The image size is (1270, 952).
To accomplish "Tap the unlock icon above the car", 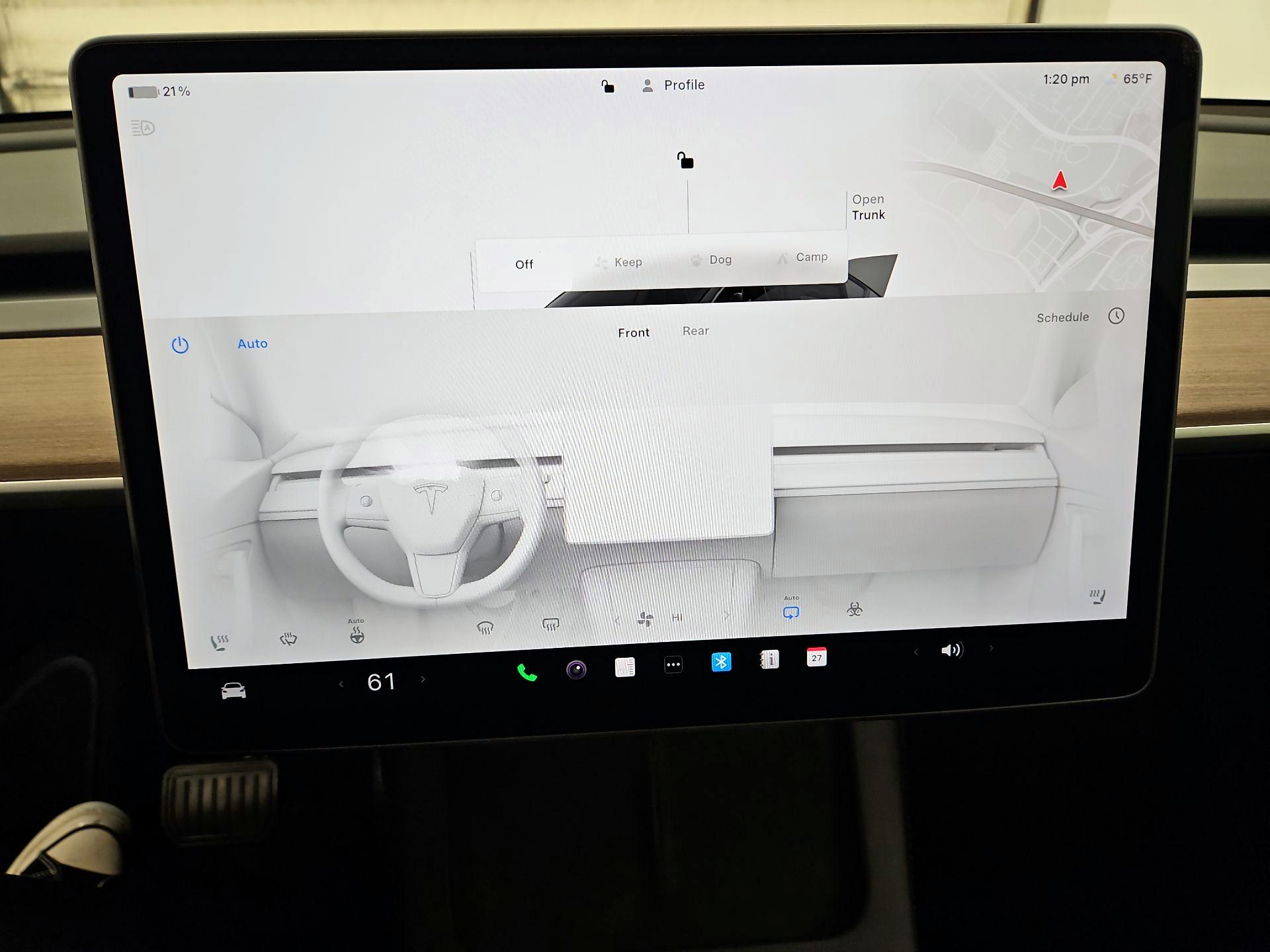I will (x=685, y=160).
